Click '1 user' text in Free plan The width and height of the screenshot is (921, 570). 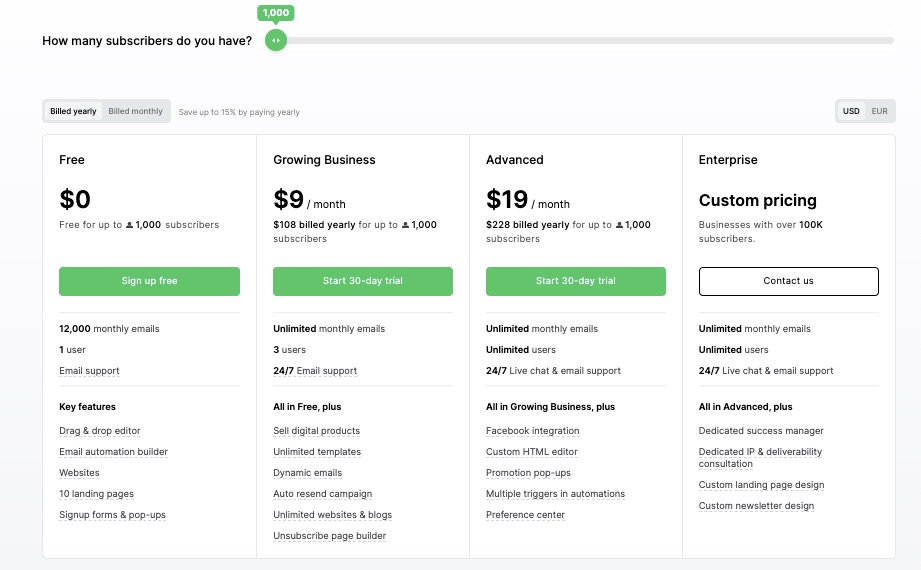(72, 350)
